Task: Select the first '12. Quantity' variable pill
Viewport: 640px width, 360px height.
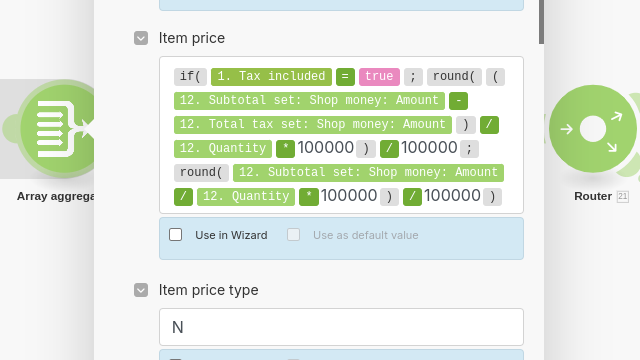Action: pos(223,149)
